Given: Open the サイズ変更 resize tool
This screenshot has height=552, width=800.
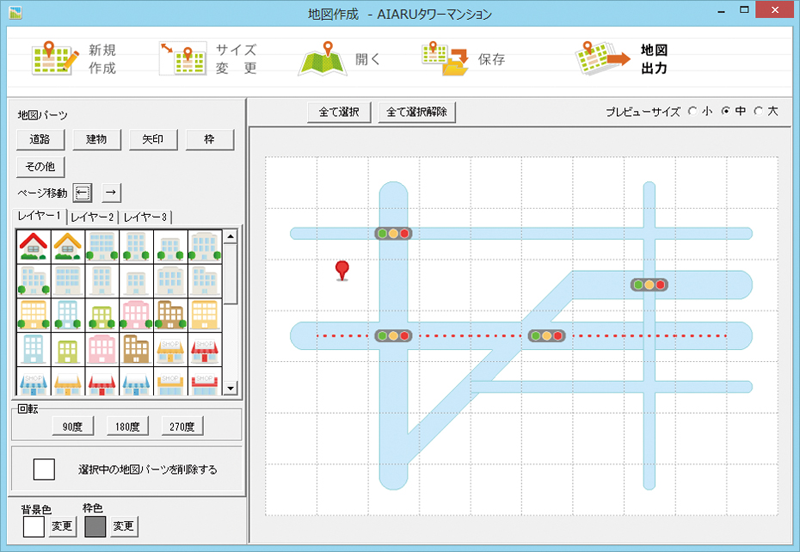Looking at the screenshot, I should (183, 59).
